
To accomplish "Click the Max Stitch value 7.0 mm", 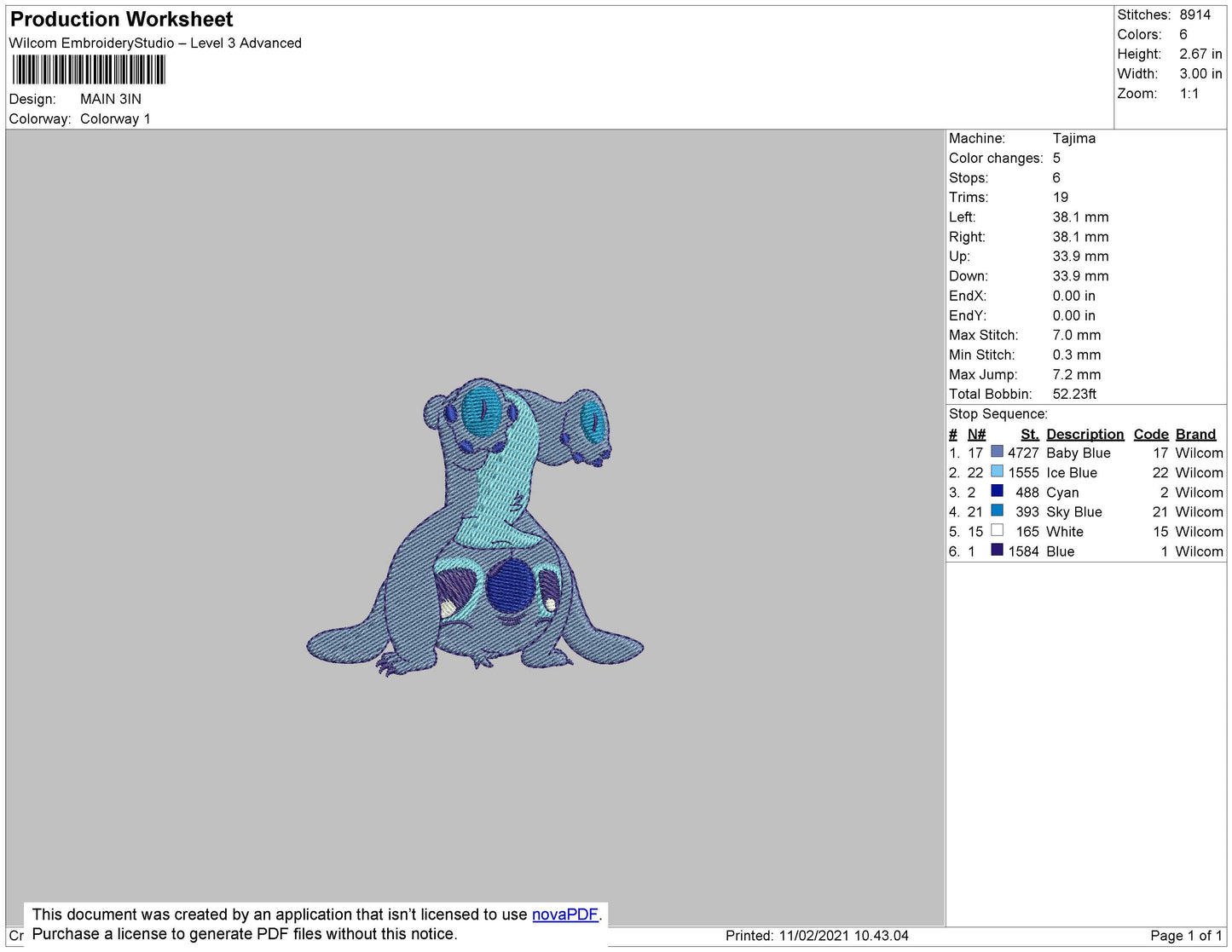I will (x=1076, y=335).
